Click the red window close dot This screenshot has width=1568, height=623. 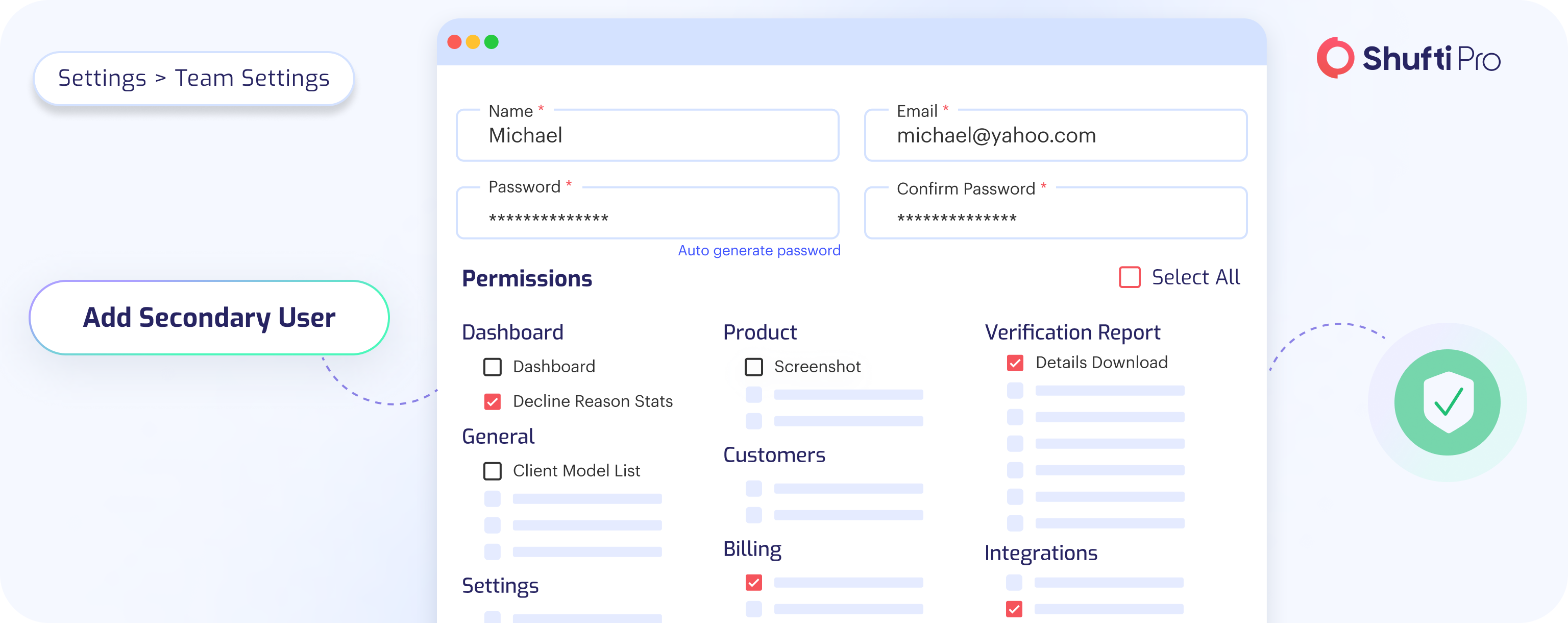point(454,42)
